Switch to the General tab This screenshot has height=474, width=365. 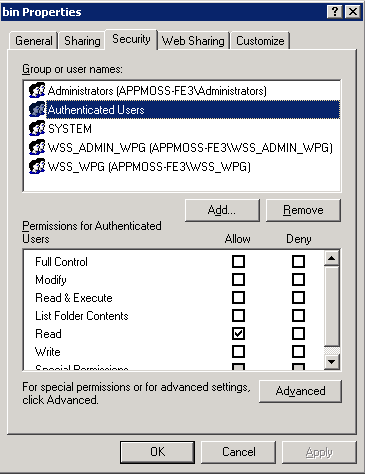(x=34, y=41)
